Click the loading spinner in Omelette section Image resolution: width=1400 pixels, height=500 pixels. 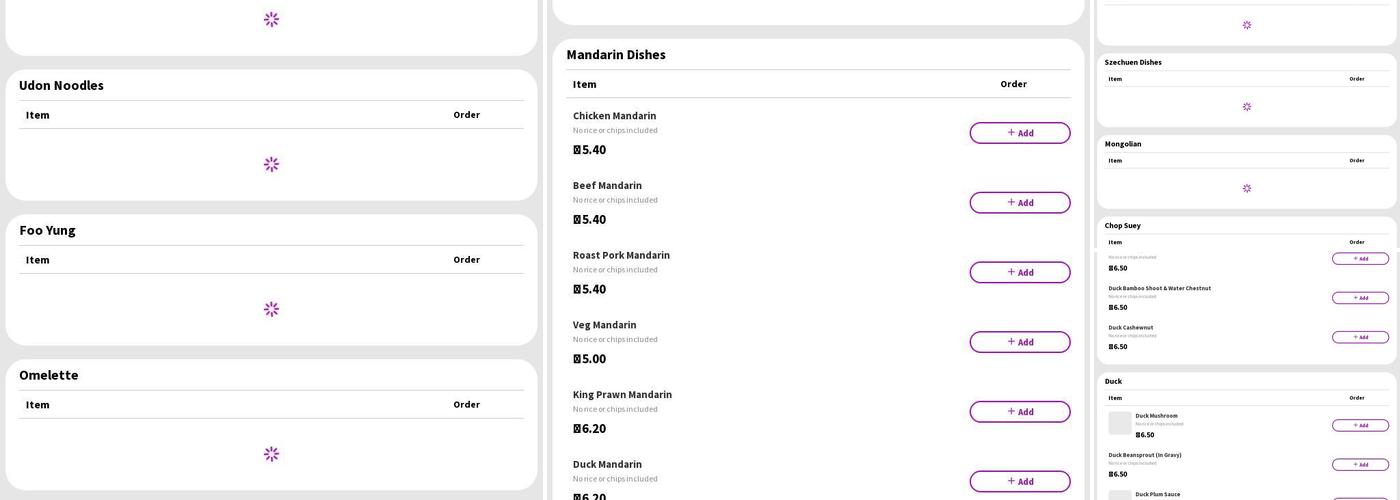(x=271, y=454)
